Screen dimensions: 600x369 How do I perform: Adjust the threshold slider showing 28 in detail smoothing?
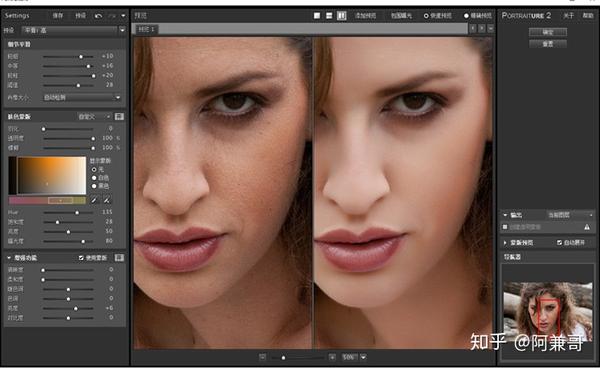click(68, 85)
